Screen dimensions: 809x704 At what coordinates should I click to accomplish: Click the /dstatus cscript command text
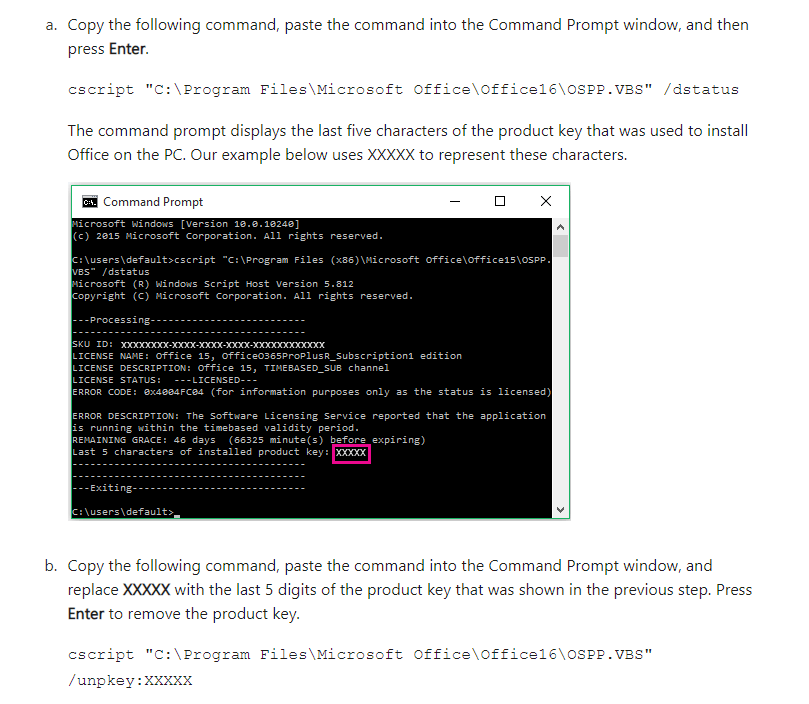[x=403, y=90]
